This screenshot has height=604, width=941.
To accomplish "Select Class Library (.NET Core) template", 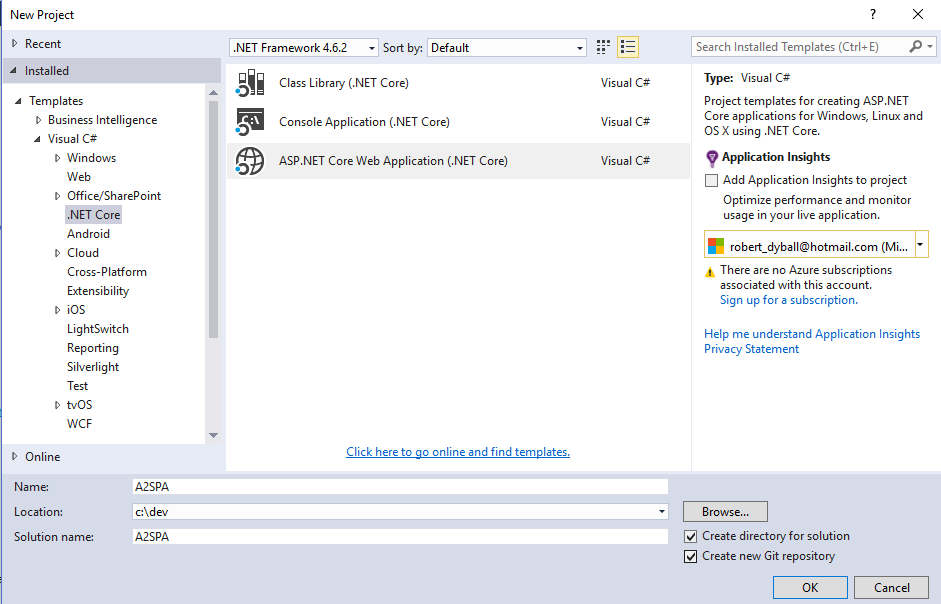I will [x=458, y=83].
